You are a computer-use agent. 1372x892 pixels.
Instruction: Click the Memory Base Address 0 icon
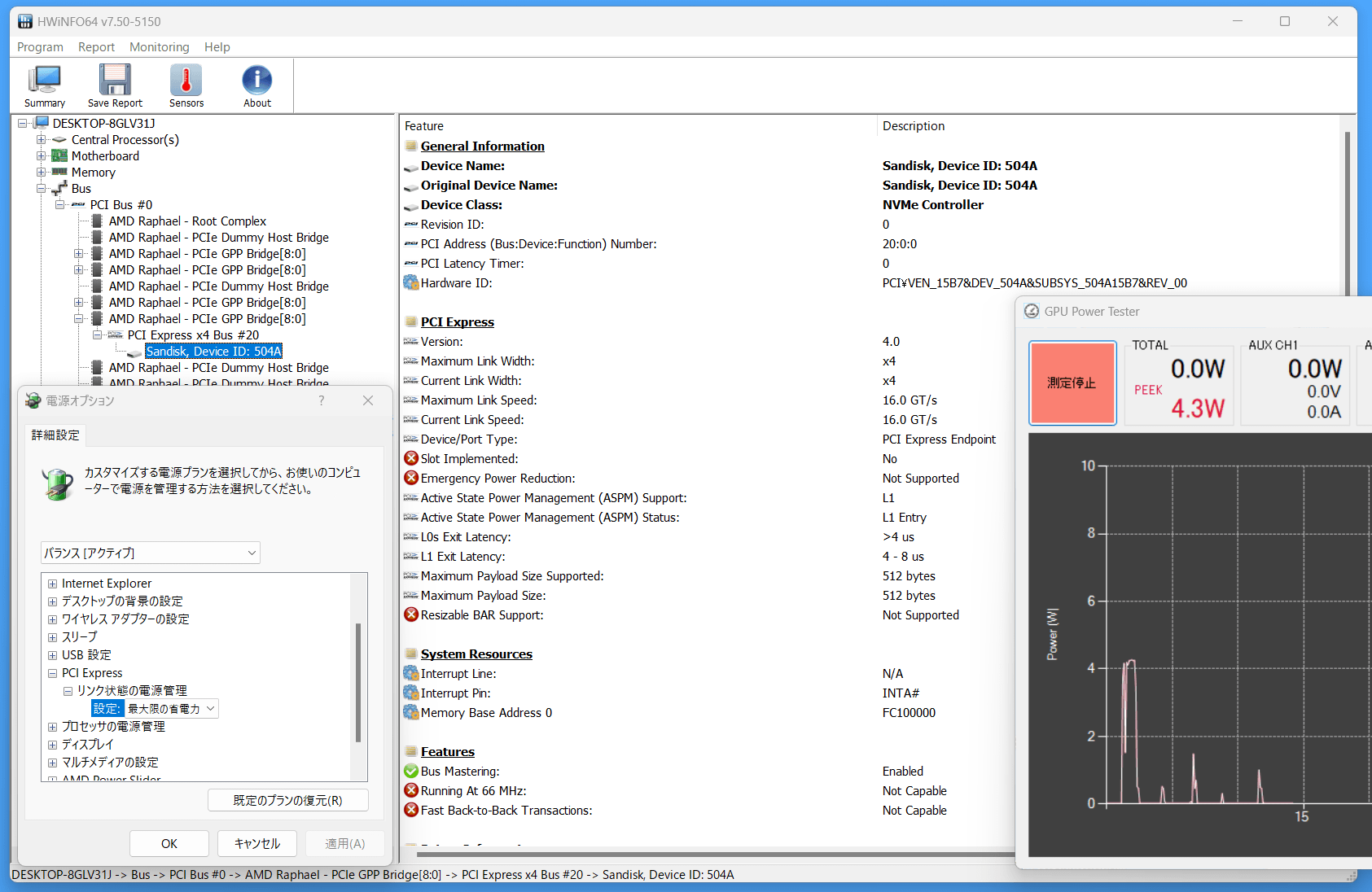click(411, 712)
